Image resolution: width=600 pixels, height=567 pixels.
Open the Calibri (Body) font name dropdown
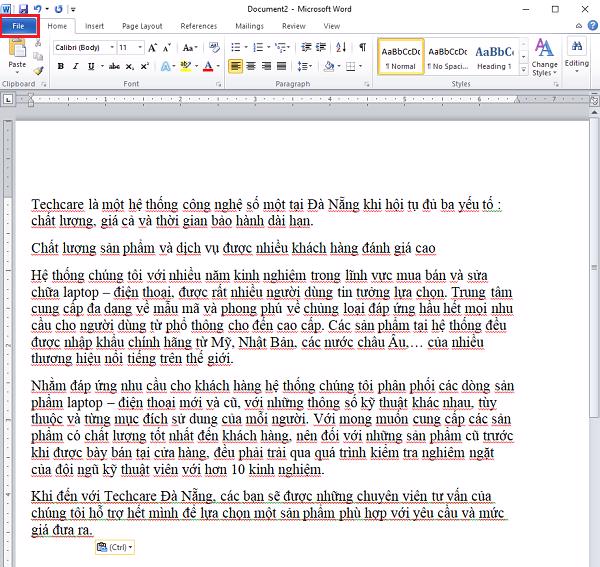(82, 47)
